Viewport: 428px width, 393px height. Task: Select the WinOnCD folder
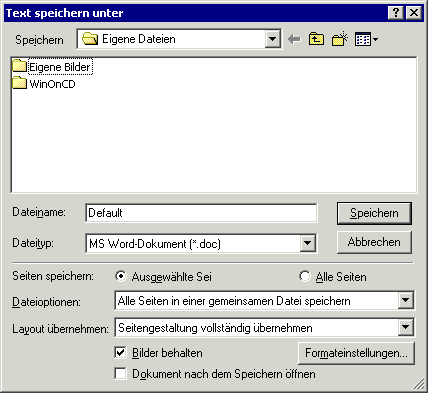(44, 84)
